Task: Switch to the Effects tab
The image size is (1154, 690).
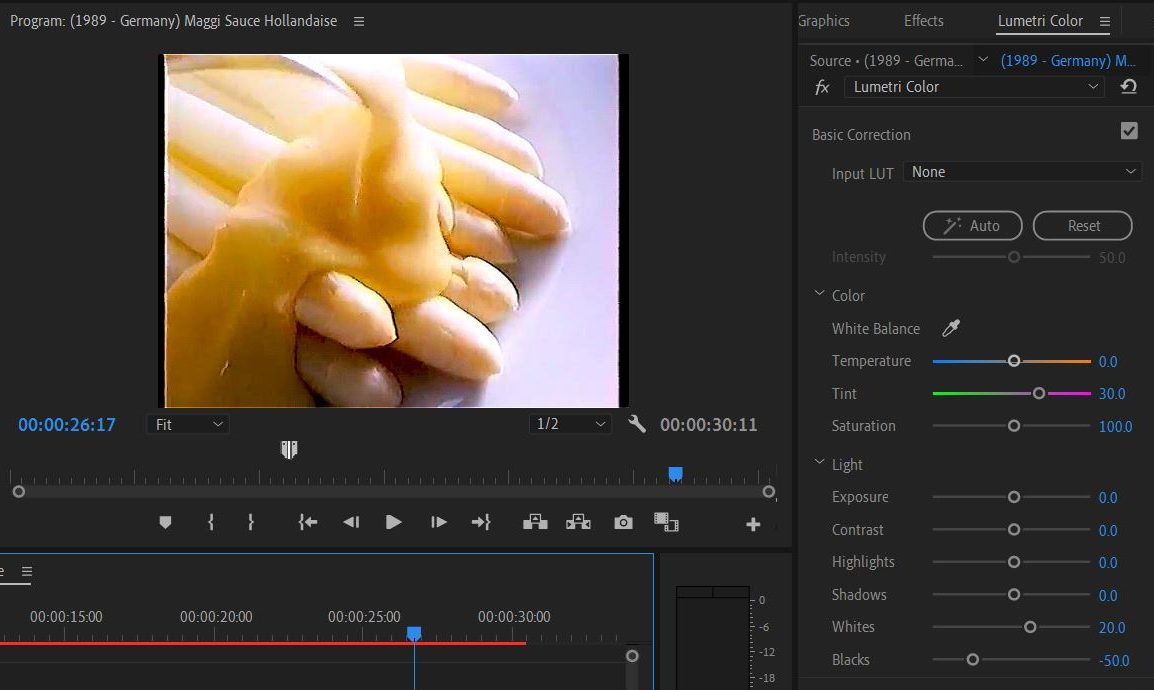Action: [x=924, y=21]
